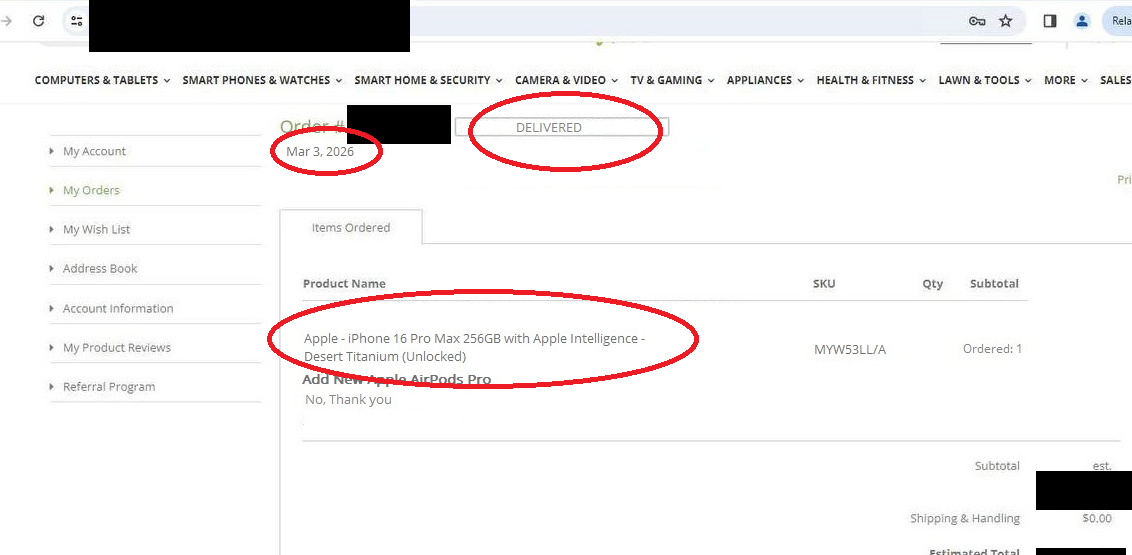This screenshot has height=555, width=1132.
Task: Click the site information icon in address bar
Action: tap(77, 21)
